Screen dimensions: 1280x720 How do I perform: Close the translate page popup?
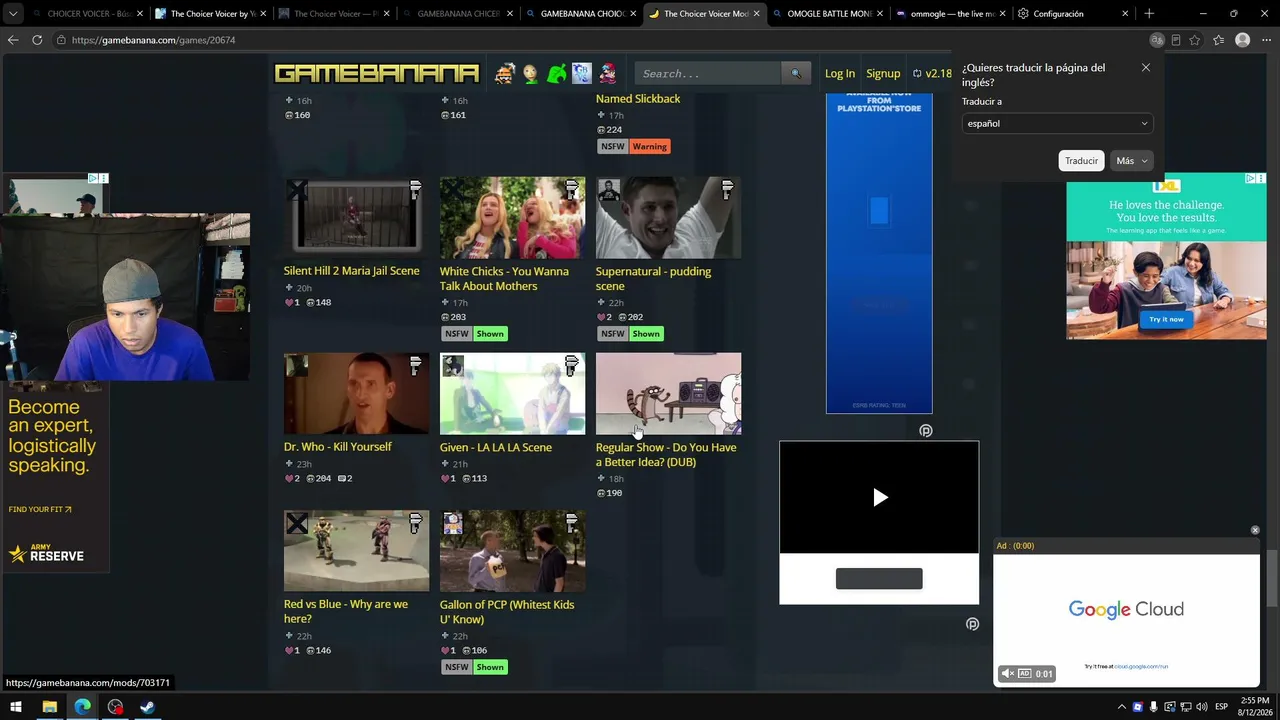click(1146, 68)
